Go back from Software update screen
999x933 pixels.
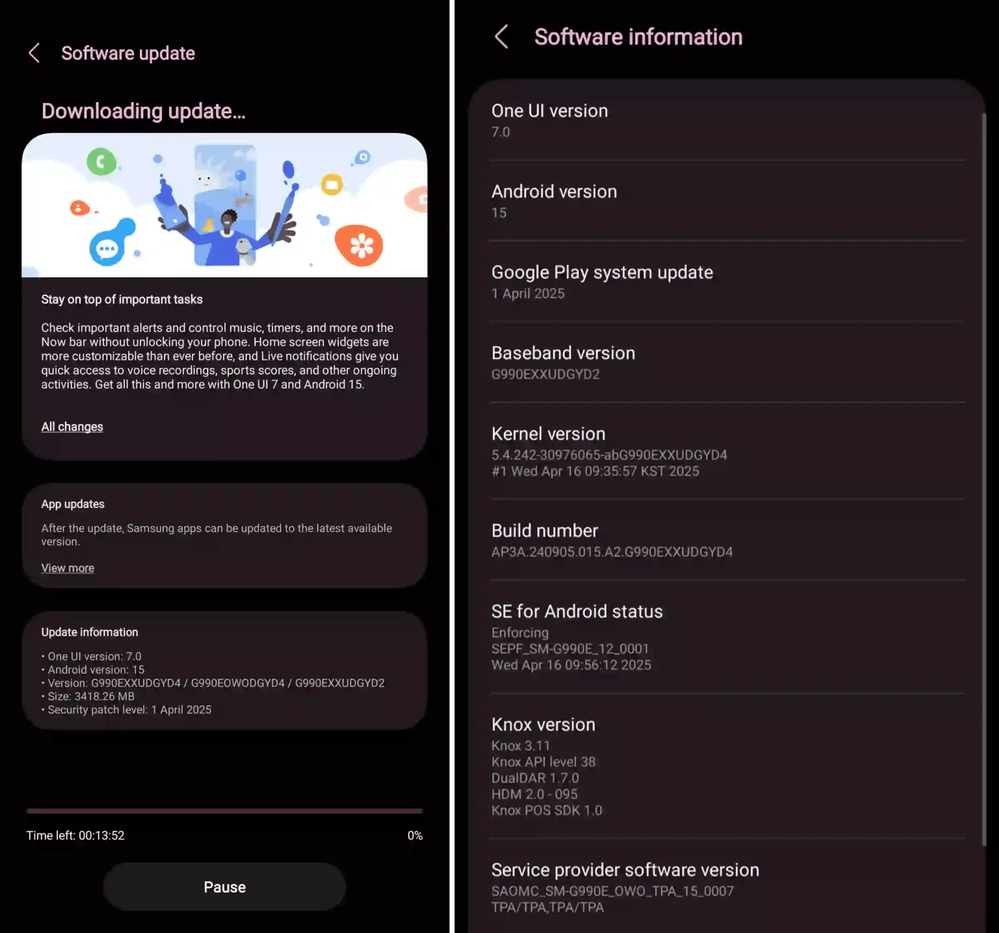(35, 53)
